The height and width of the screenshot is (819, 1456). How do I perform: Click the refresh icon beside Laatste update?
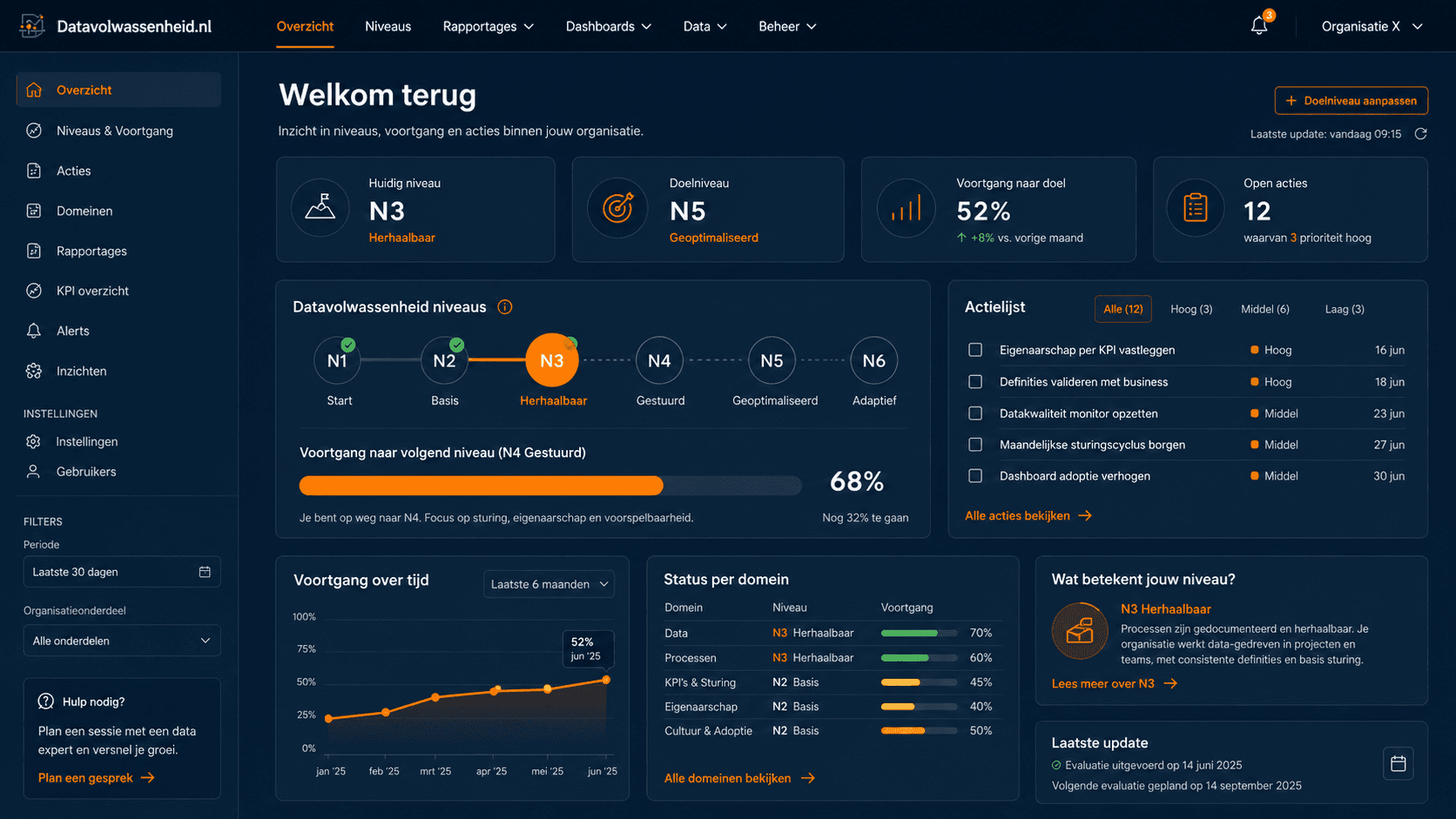pos(1420,134)
